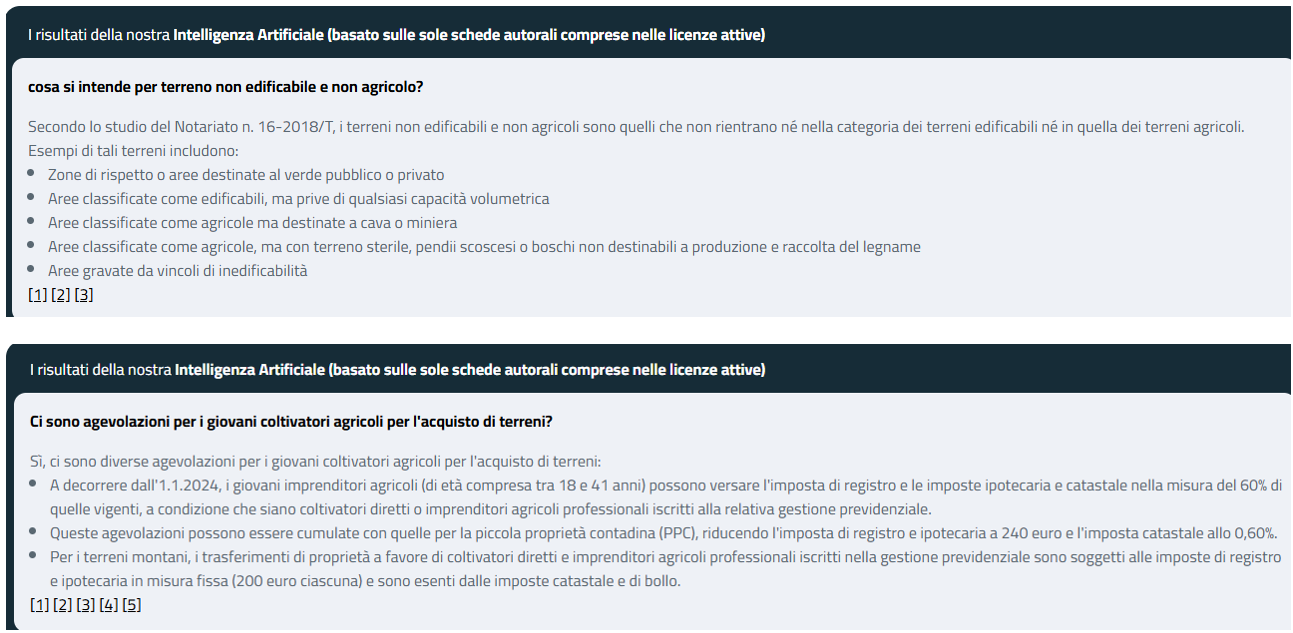
Task: Open citation [4] of the giovani coltivatori answer
Action: pyautogui.click(x=109, y=605)
